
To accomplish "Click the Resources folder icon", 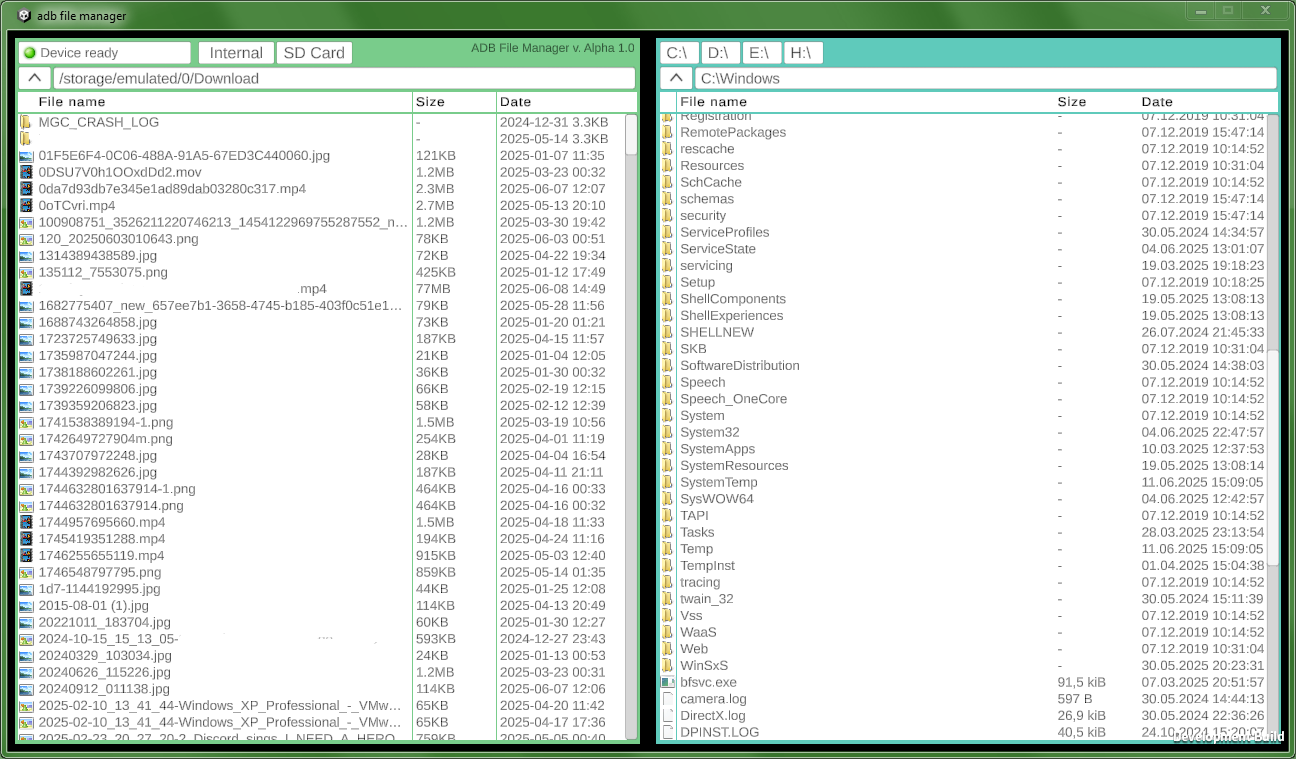I will click(x=667, y=166).
